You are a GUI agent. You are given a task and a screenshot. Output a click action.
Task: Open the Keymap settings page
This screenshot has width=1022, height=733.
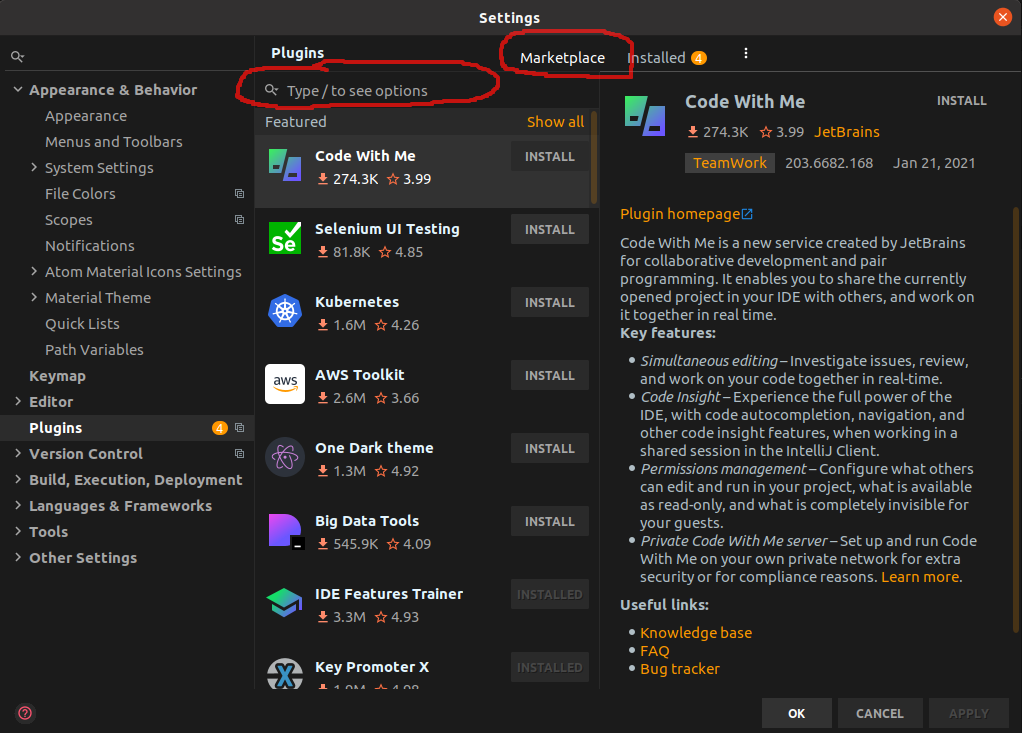pyautogui.click(x=57, y=376)
